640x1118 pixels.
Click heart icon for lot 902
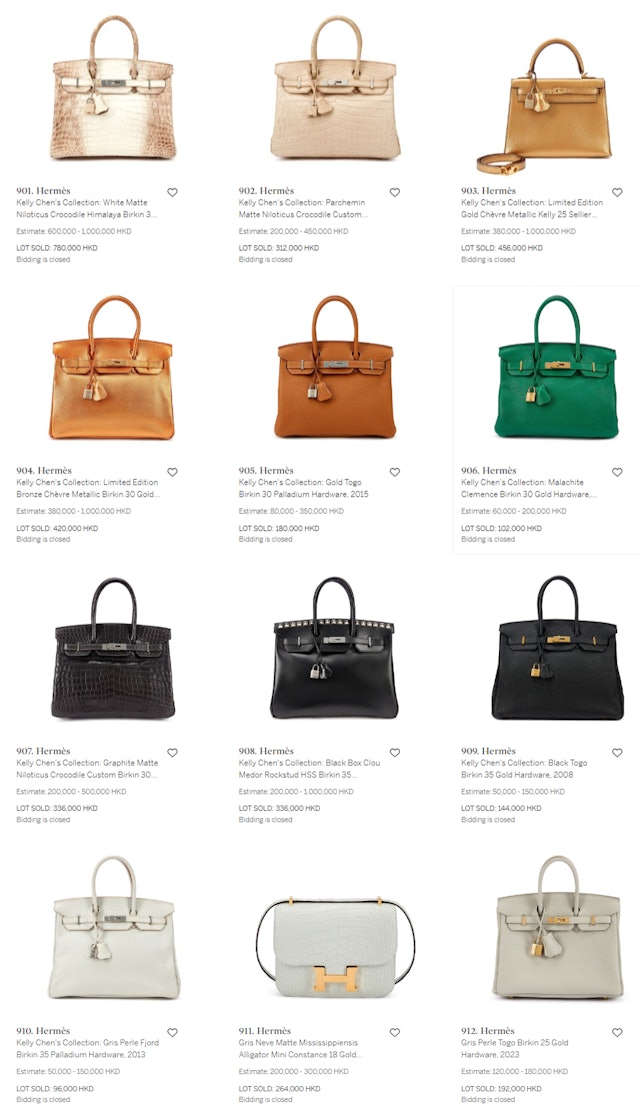[x=395, y=193]
